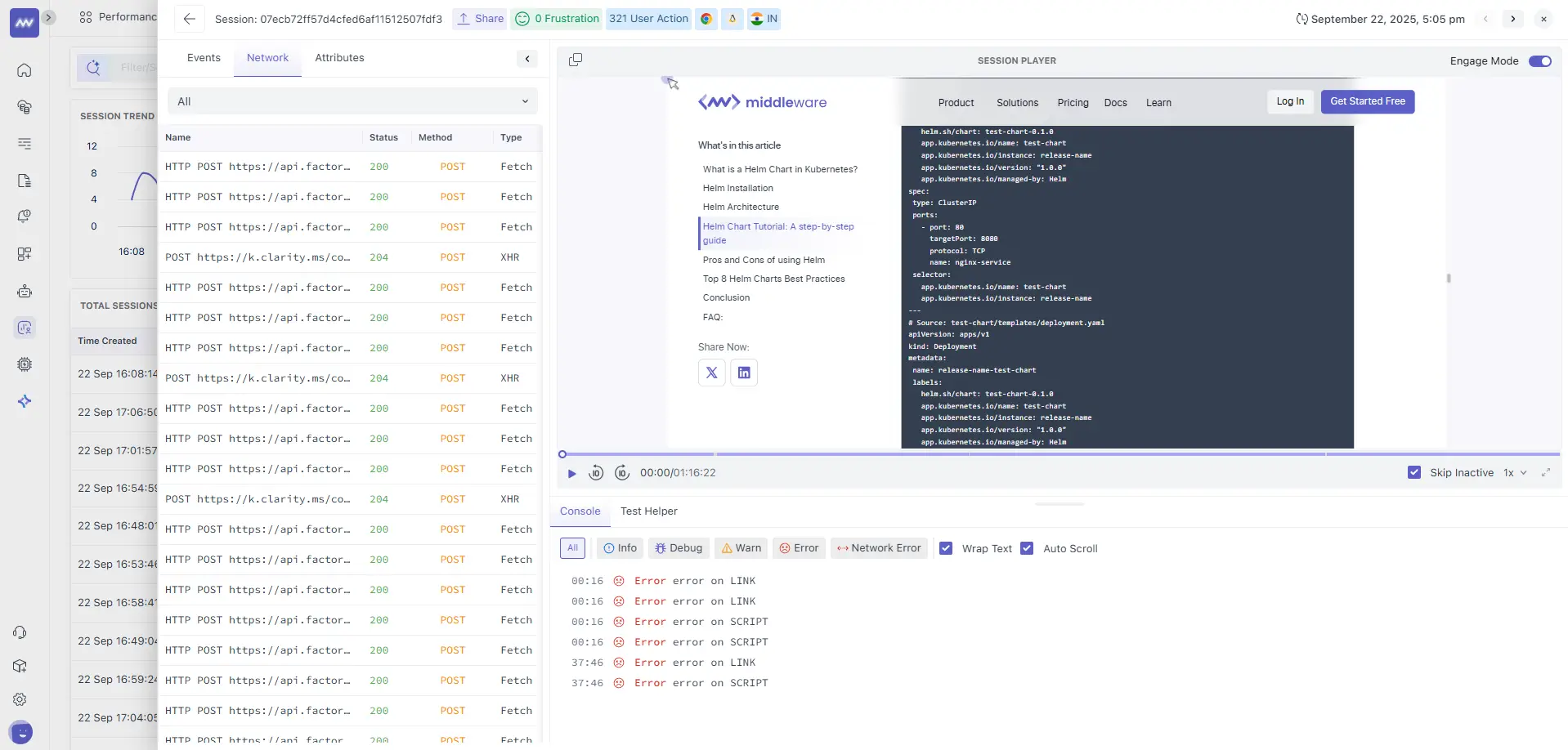Disable the Wrap Text checkbox

tap(946, 548)
